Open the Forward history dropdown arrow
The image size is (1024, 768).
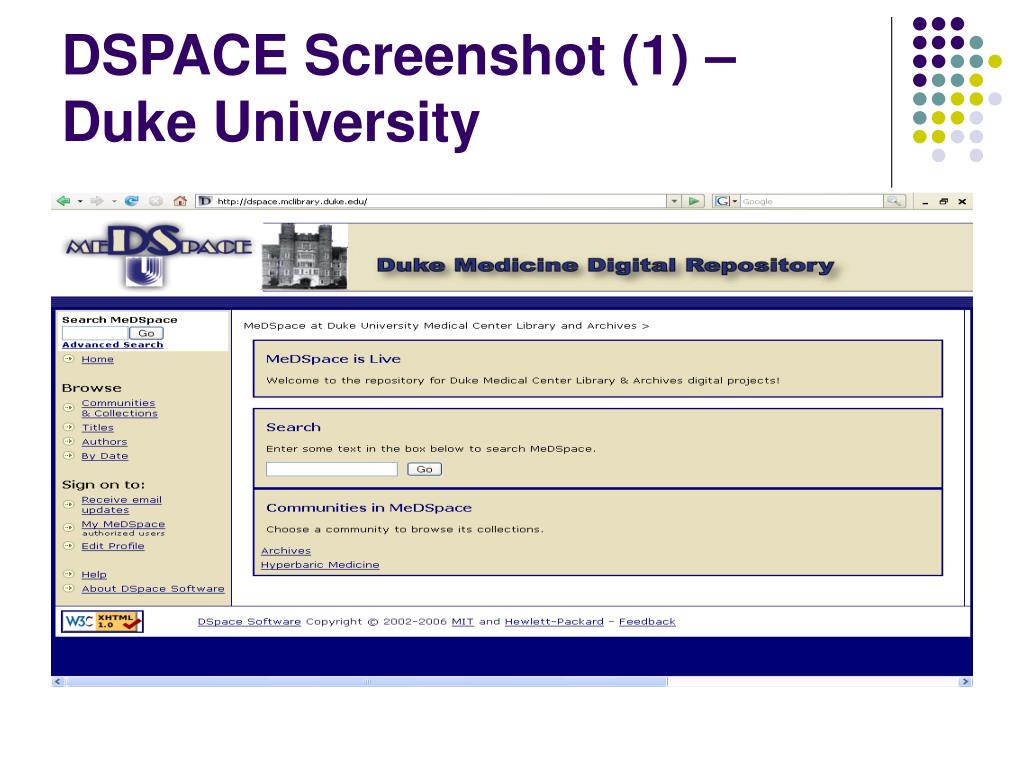point(114,201)
